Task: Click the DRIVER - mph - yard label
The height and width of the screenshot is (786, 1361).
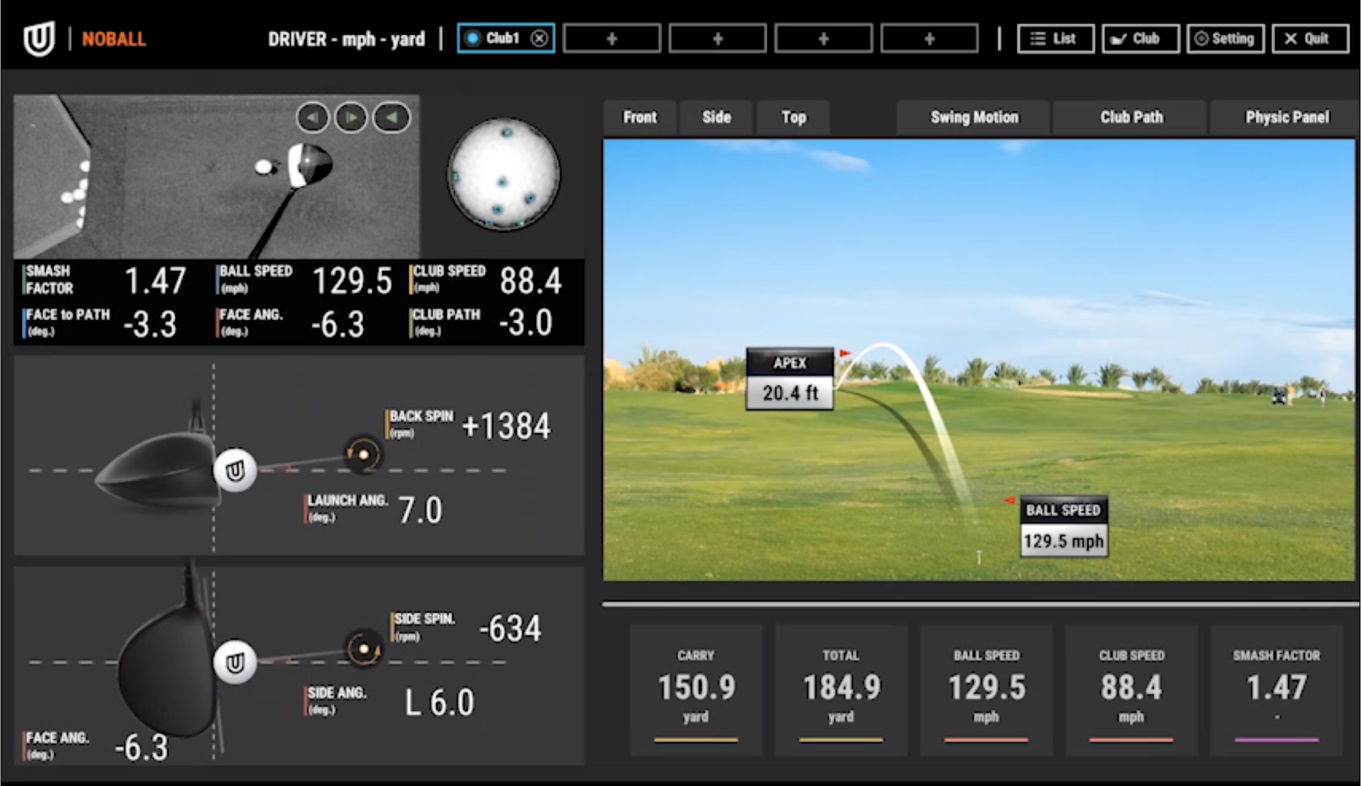Action: (x=346, y=39)
